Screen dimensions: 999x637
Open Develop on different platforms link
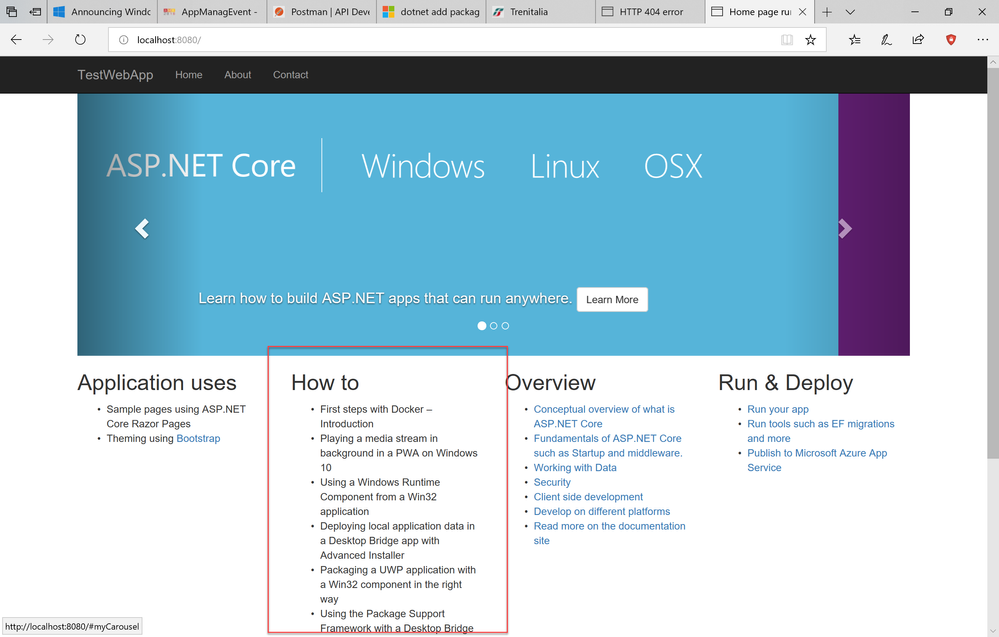pos(602,512)
